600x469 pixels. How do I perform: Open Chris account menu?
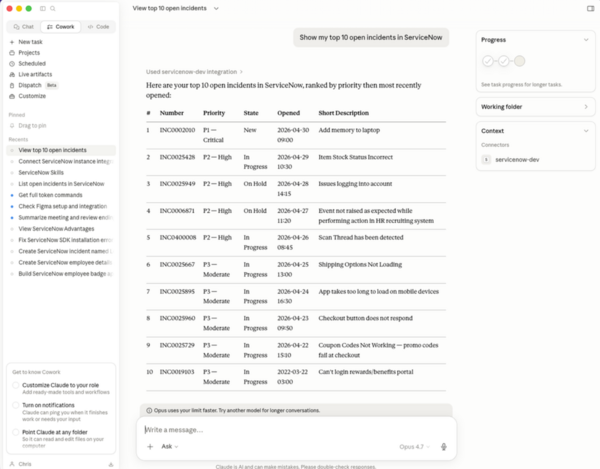click(21, 464)
